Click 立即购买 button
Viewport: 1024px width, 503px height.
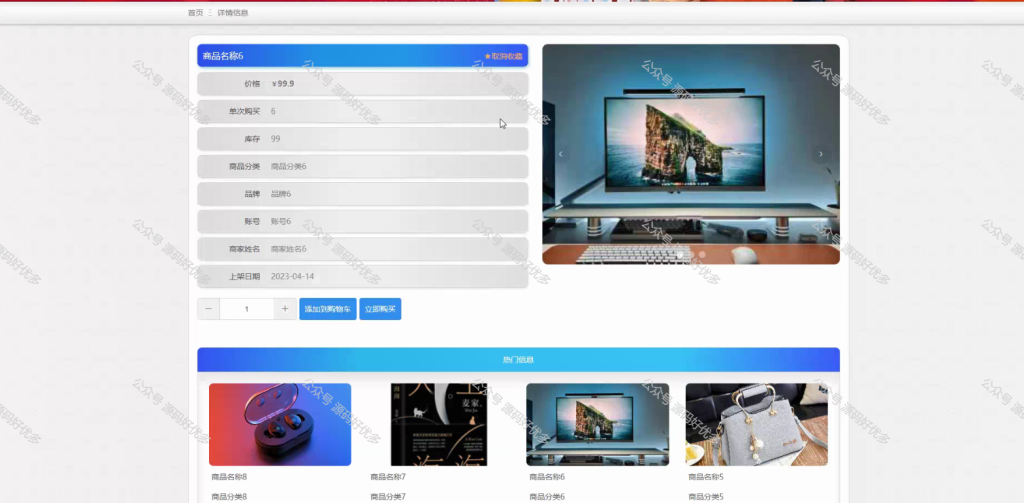click(x=380, y=309)
